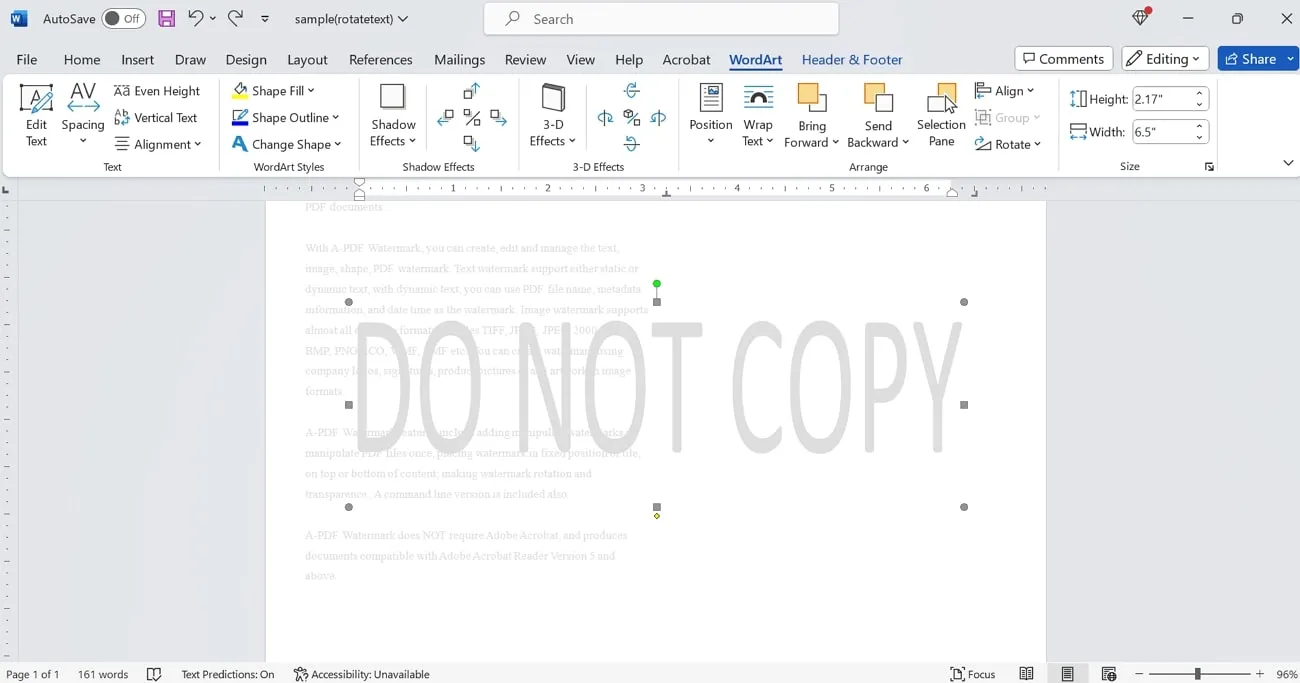Open the WordArt Spacing options
This screenshot has height=683, width=1300.
click(82, 115)
